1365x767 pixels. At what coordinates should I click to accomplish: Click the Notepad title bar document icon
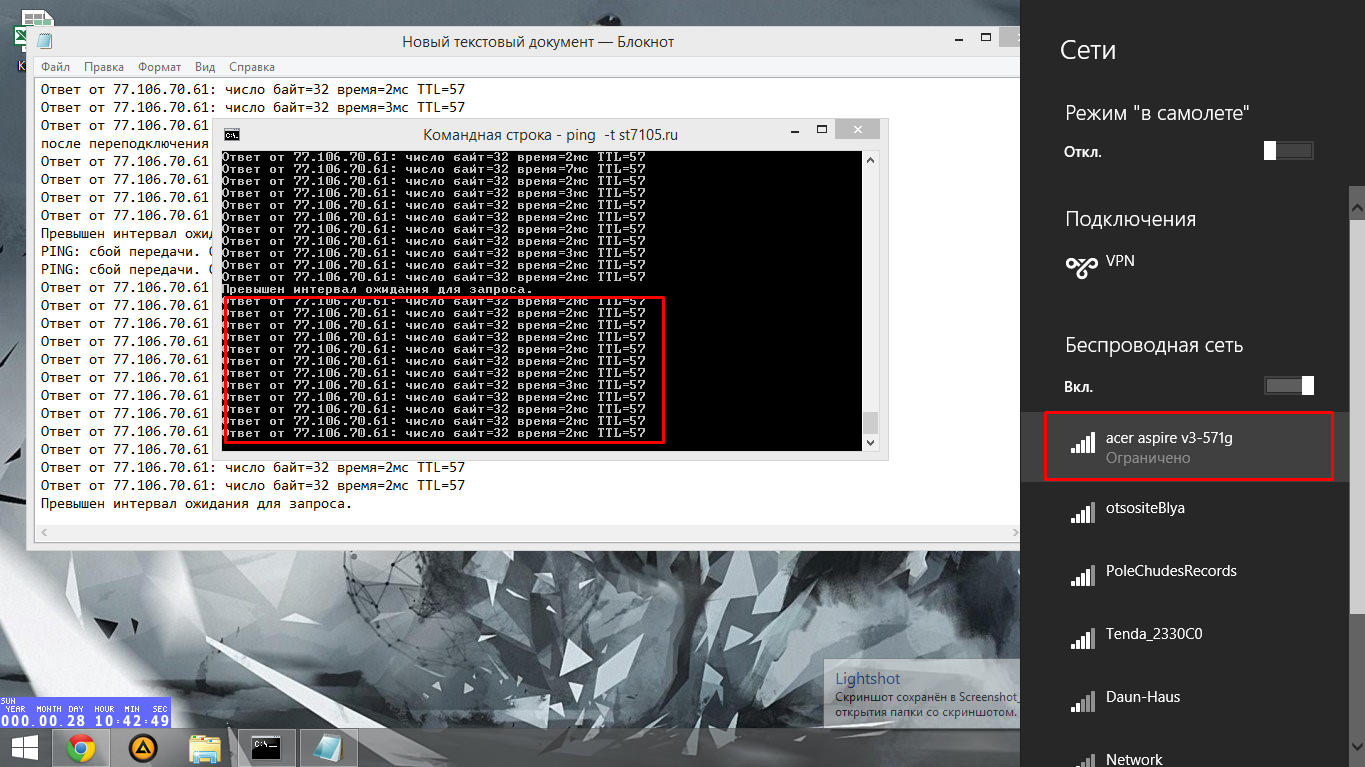click(44, 41)
